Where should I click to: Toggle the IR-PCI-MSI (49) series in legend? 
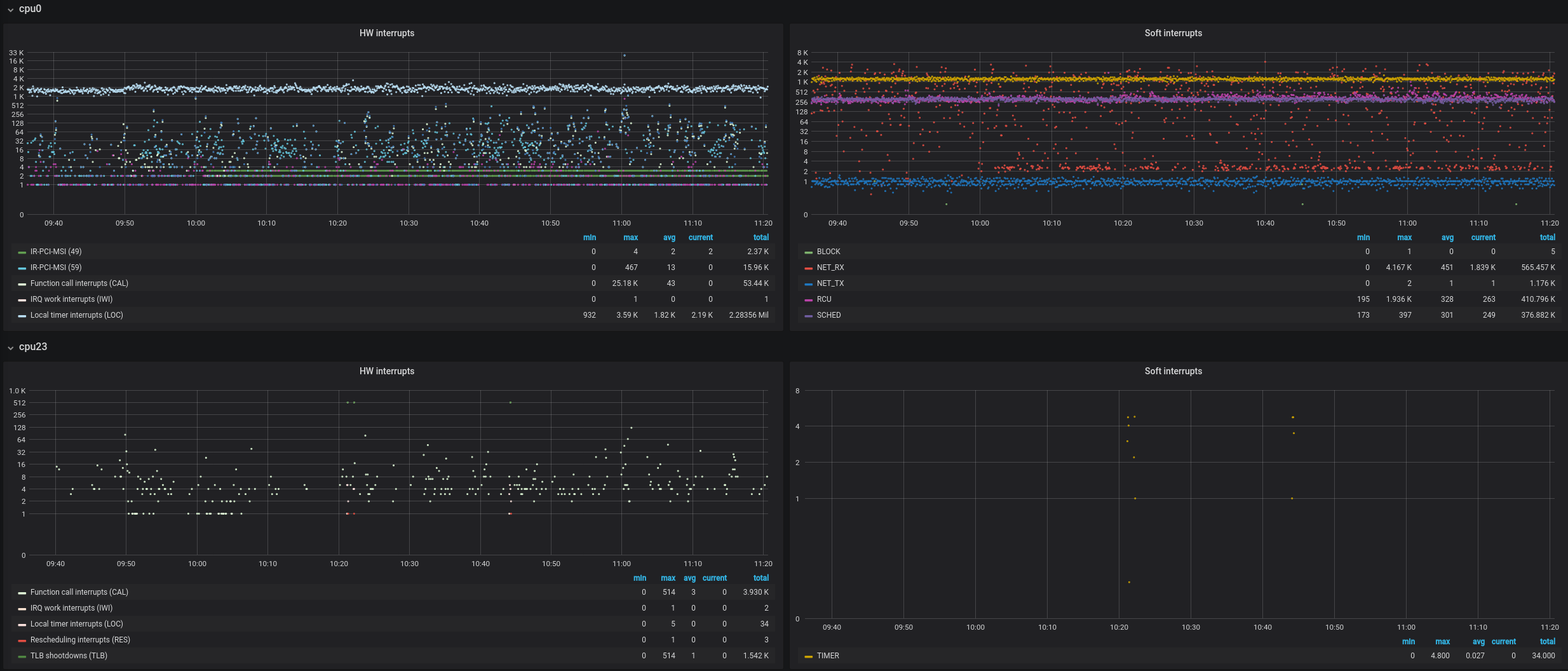(x=56, y=252)
